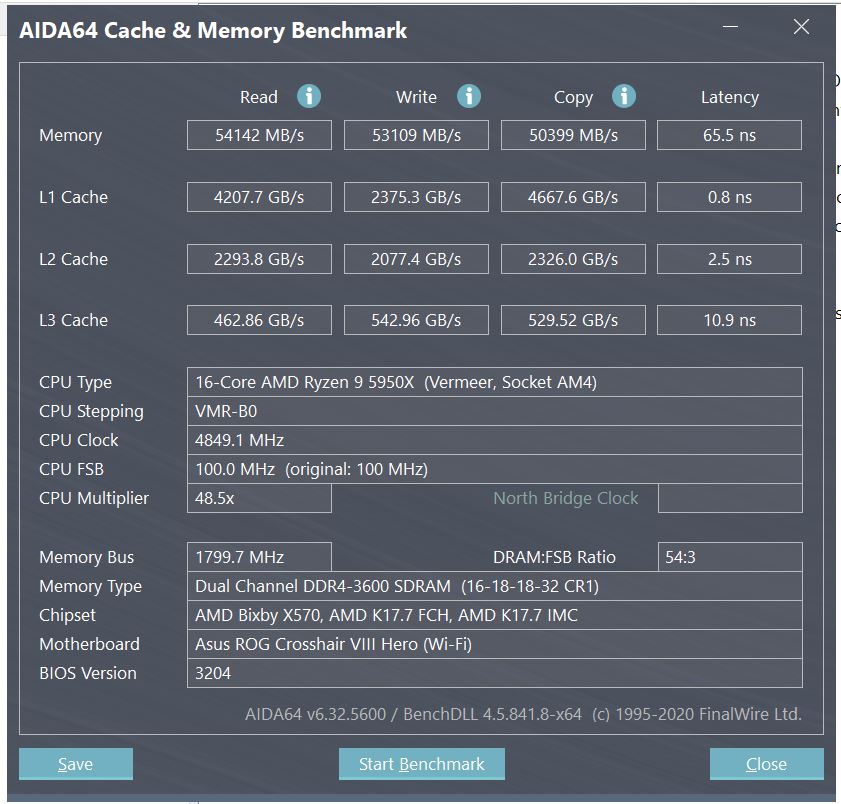Select the Memory Read result field
This screenshot has width=841, height=804.
[259, 135]
